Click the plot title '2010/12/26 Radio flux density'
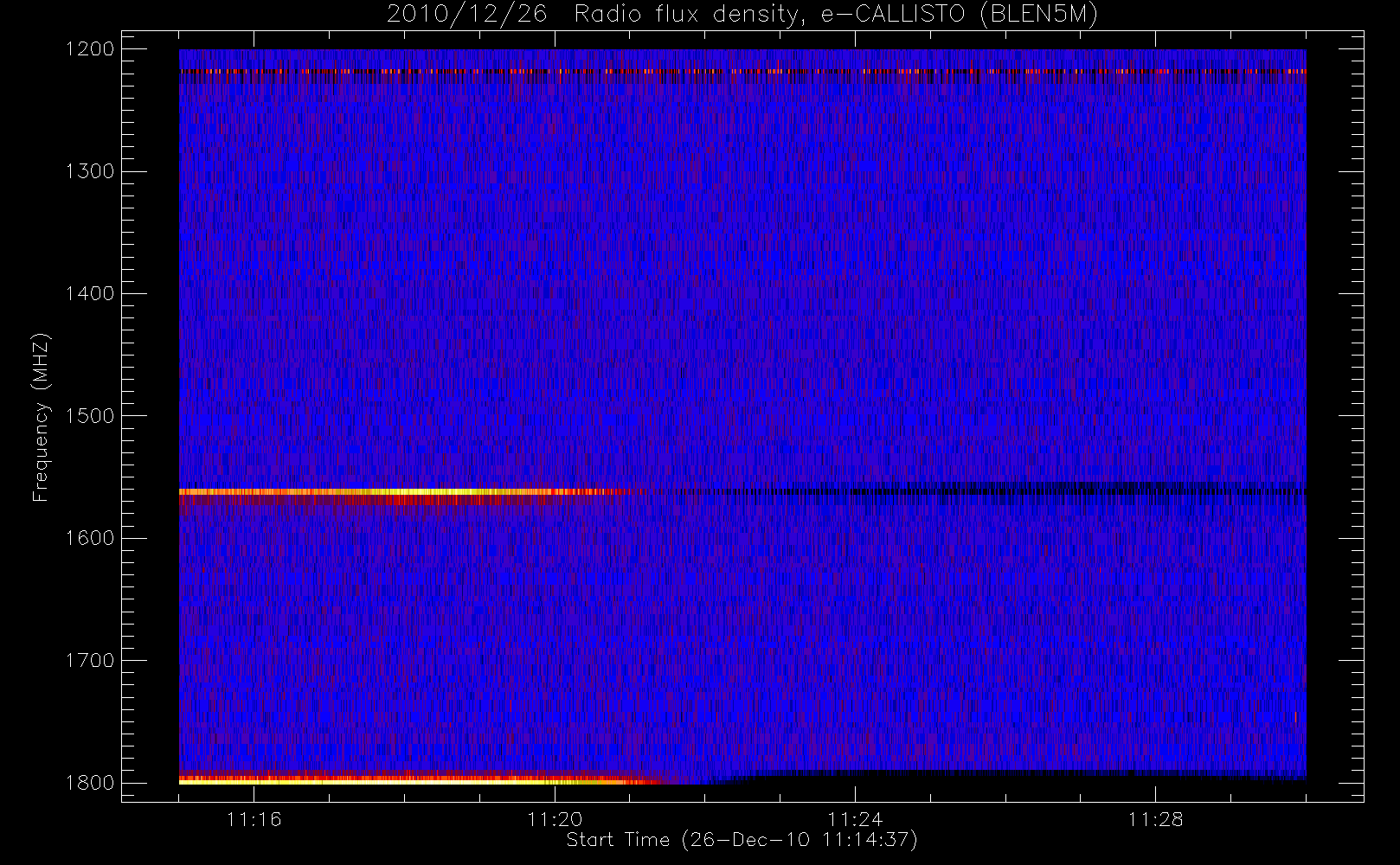Image resolution: width=1400 pixels, height=865 pixels. tap(742, 15)
